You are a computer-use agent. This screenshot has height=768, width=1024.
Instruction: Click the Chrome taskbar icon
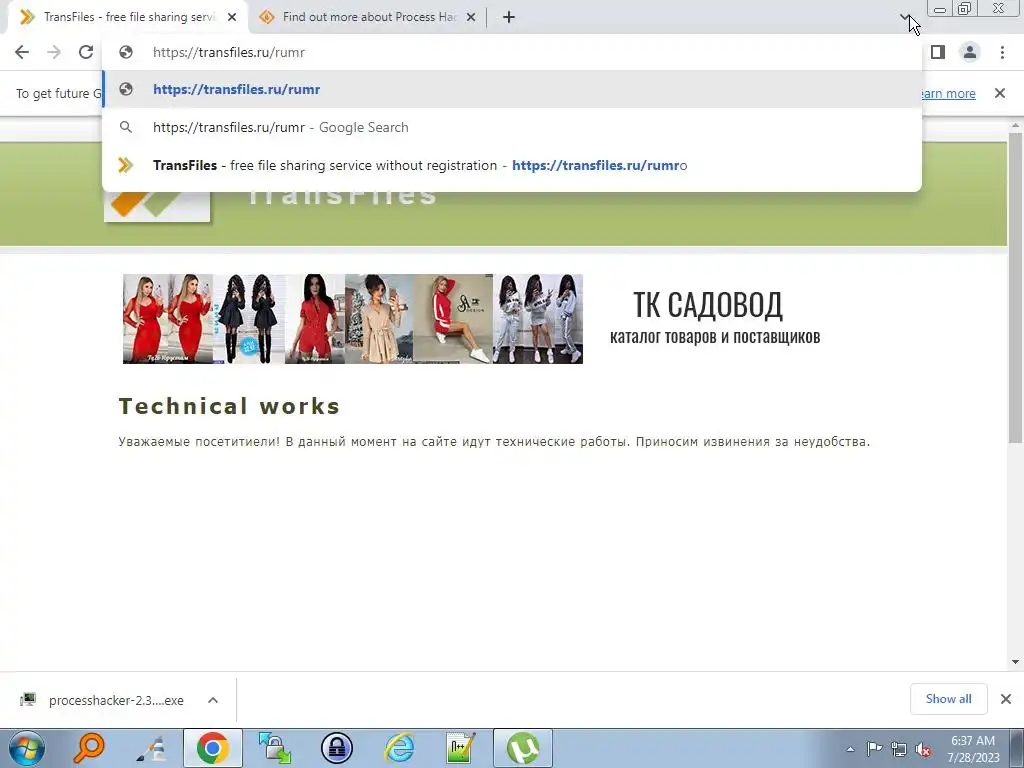click(213, 748)
